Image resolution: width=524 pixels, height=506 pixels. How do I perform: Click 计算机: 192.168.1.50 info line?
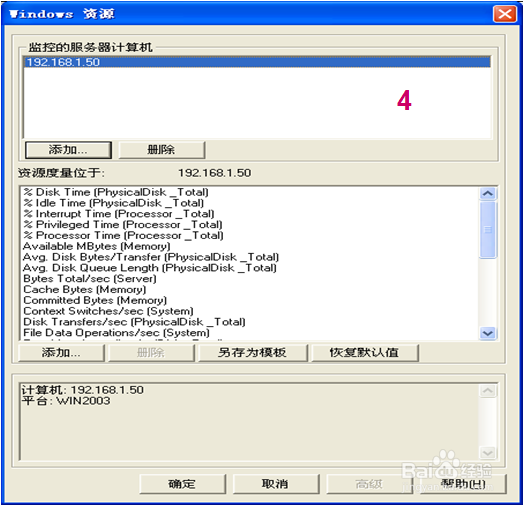coord(83,390)
